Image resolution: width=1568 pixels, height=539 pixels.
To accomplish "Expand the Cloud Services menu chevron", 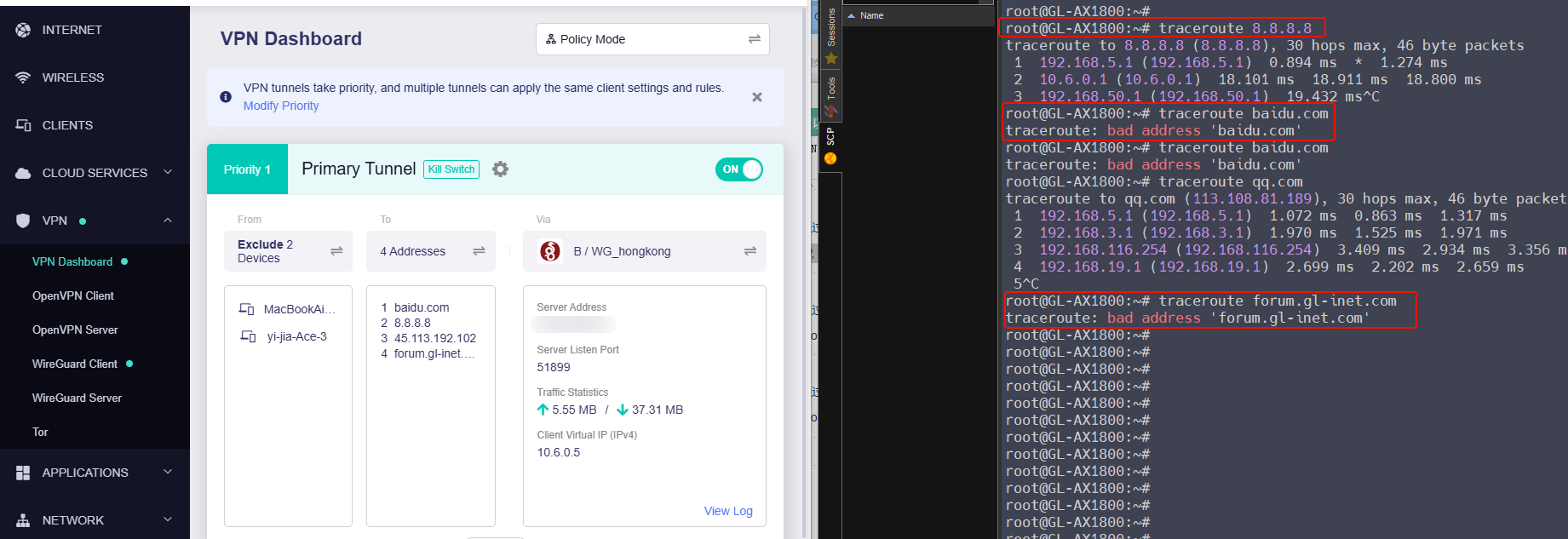I will point(168,173).
